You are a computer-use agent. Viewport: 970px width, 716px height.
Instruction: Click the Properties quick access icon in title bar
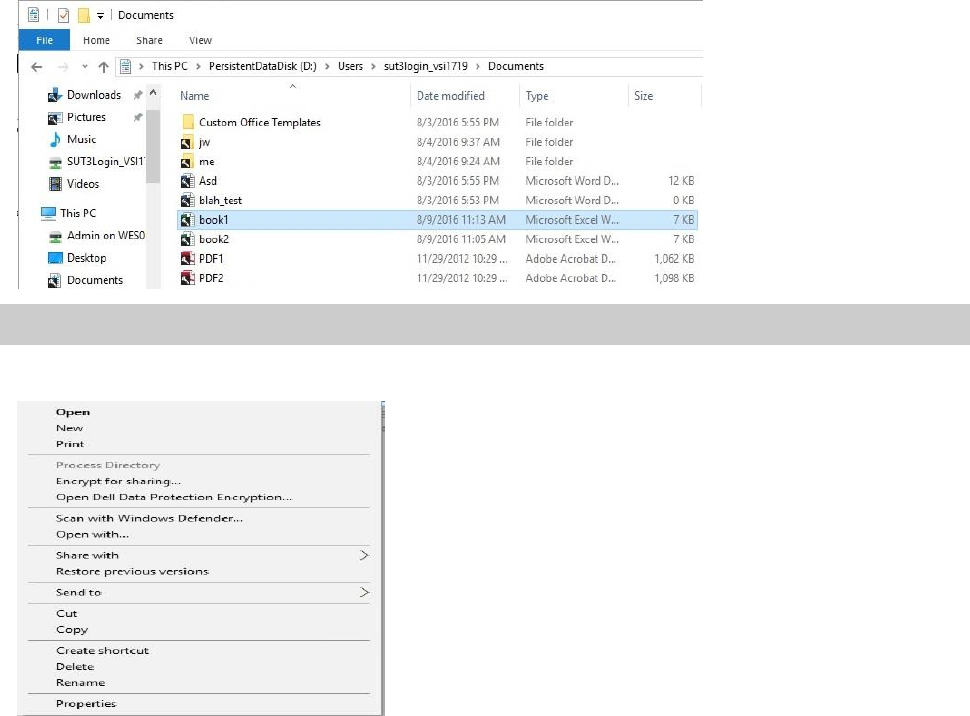tap(63, 15)
